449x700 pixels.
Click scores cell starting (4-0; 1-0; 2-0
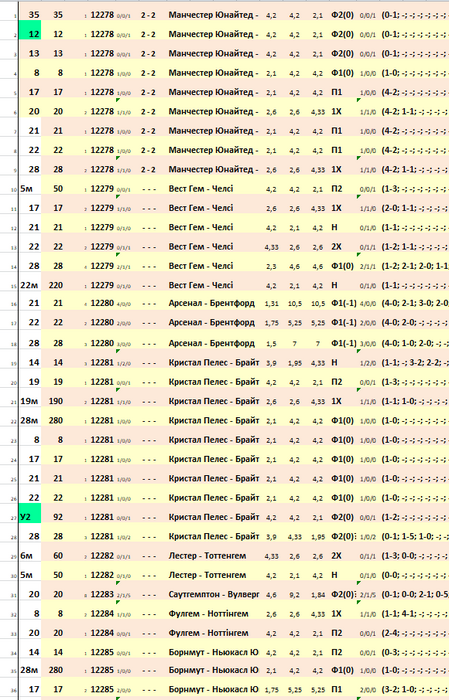pos(415,343)
